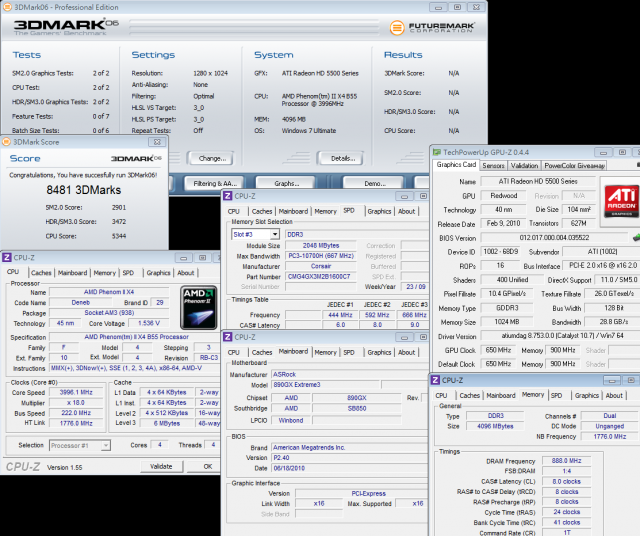The image size is (640, 536).
Task: Click the TechPowerUp GPU-Z title bar icon
Action: tap(437, 152)
